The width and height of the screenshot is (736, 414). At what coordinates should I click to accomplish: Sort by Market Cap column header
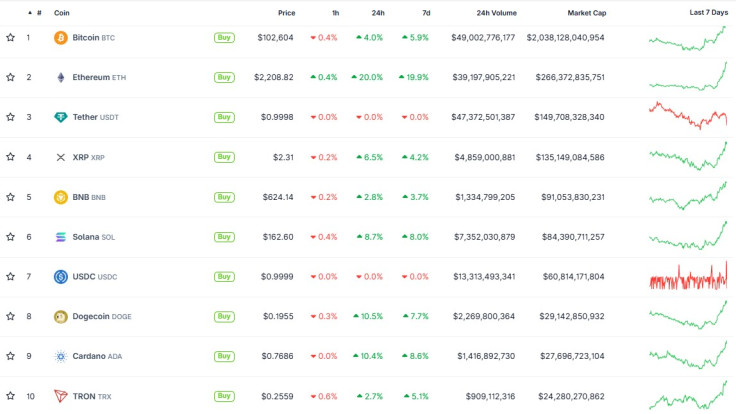(x=587, y=13)
